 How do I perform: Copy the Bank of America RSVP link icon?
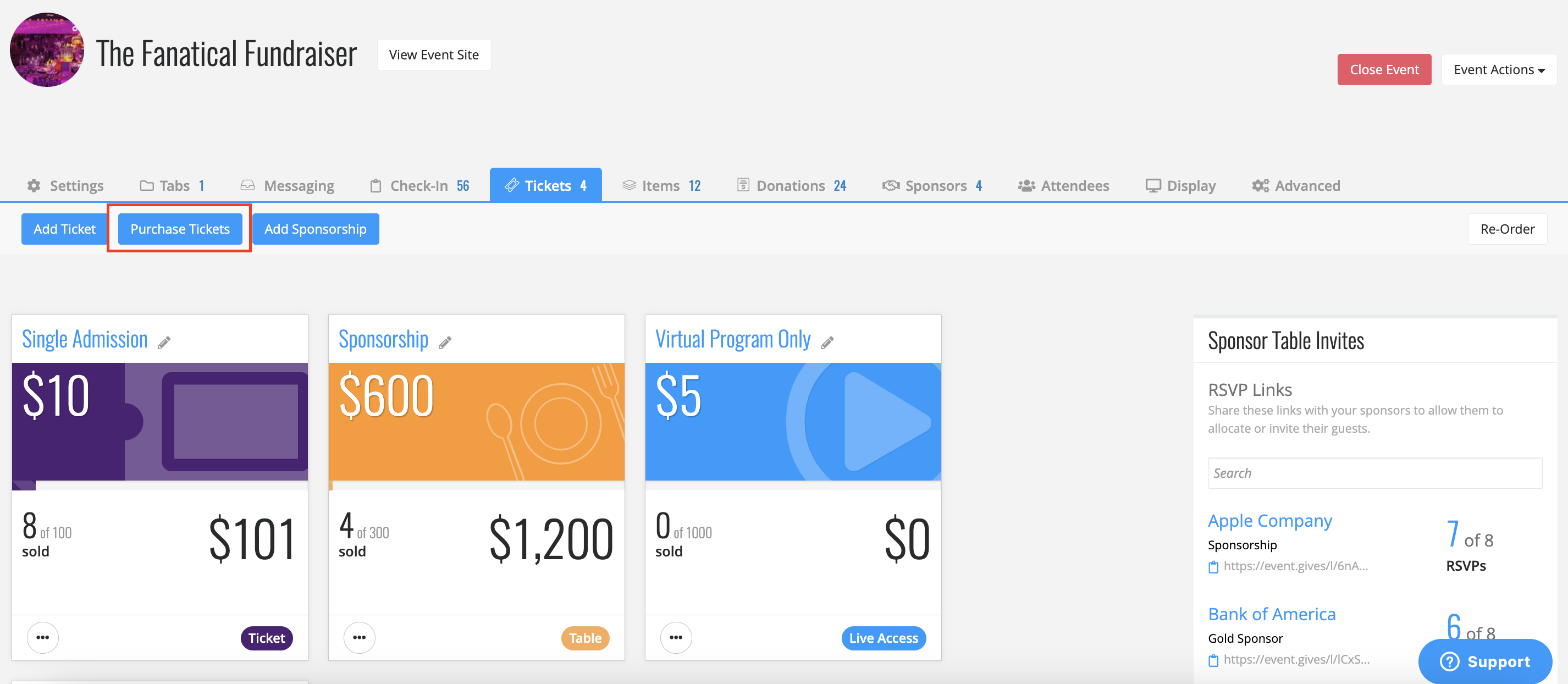coord(1213,660)
